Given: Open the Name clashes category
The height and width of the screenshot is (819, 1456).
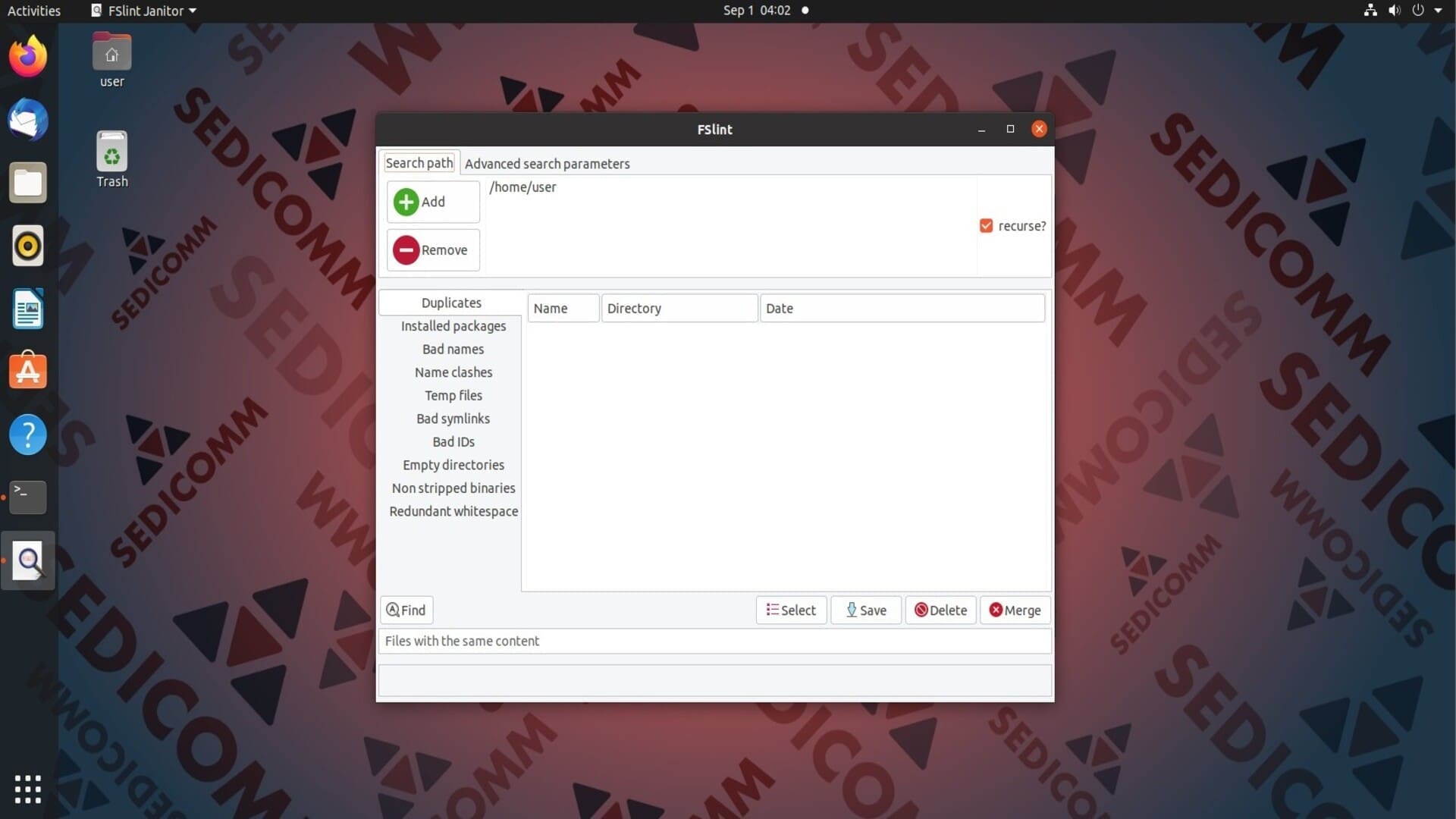Looking at the screenshot, I should click(x=453, y=372).
